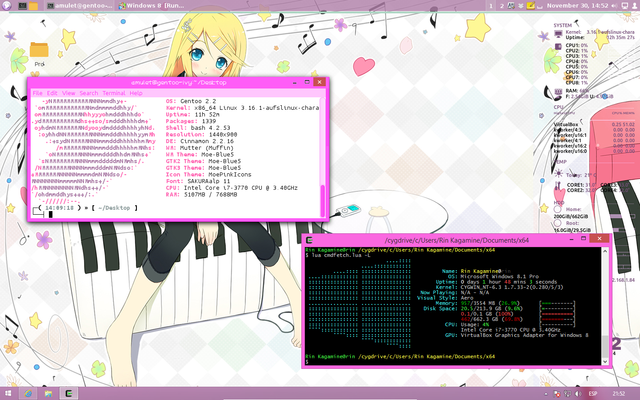Open Help menu in Gentoo terminal

[x=136, y=93]
